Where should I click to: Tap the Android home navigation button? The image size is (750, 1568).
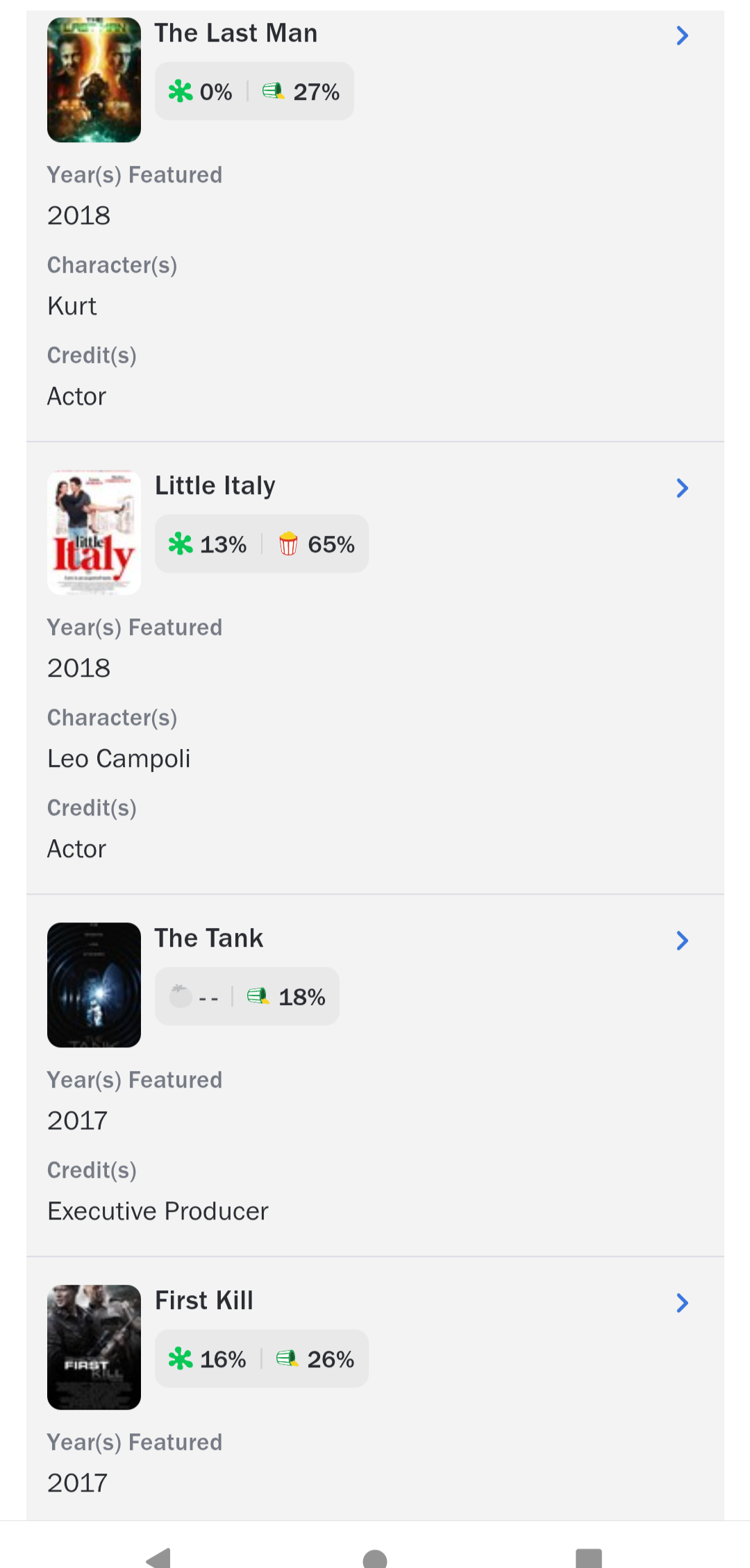[x=375, y=1558]
